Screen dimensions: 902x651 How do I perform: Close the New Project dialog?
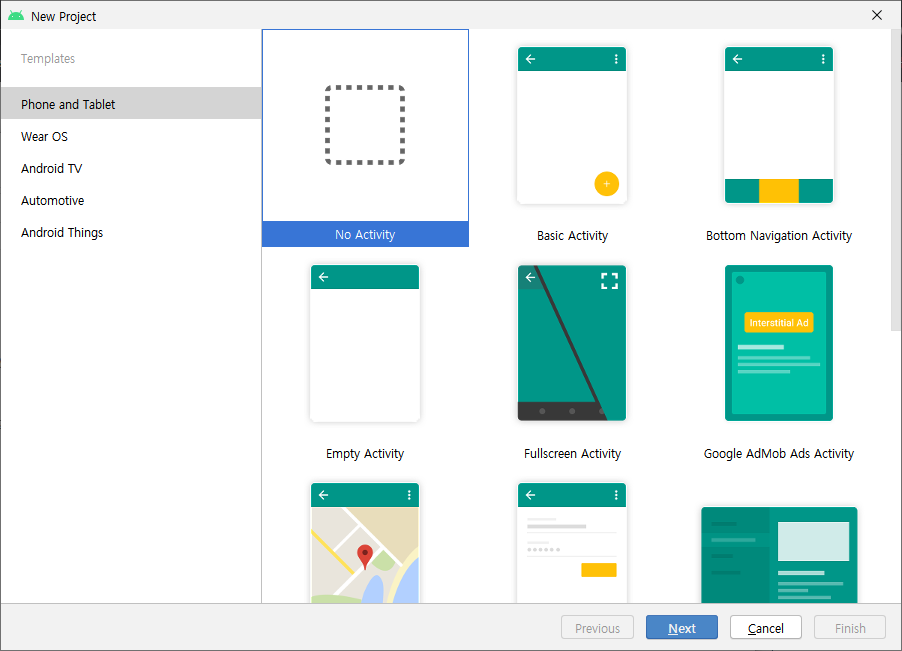pos(877,16)
